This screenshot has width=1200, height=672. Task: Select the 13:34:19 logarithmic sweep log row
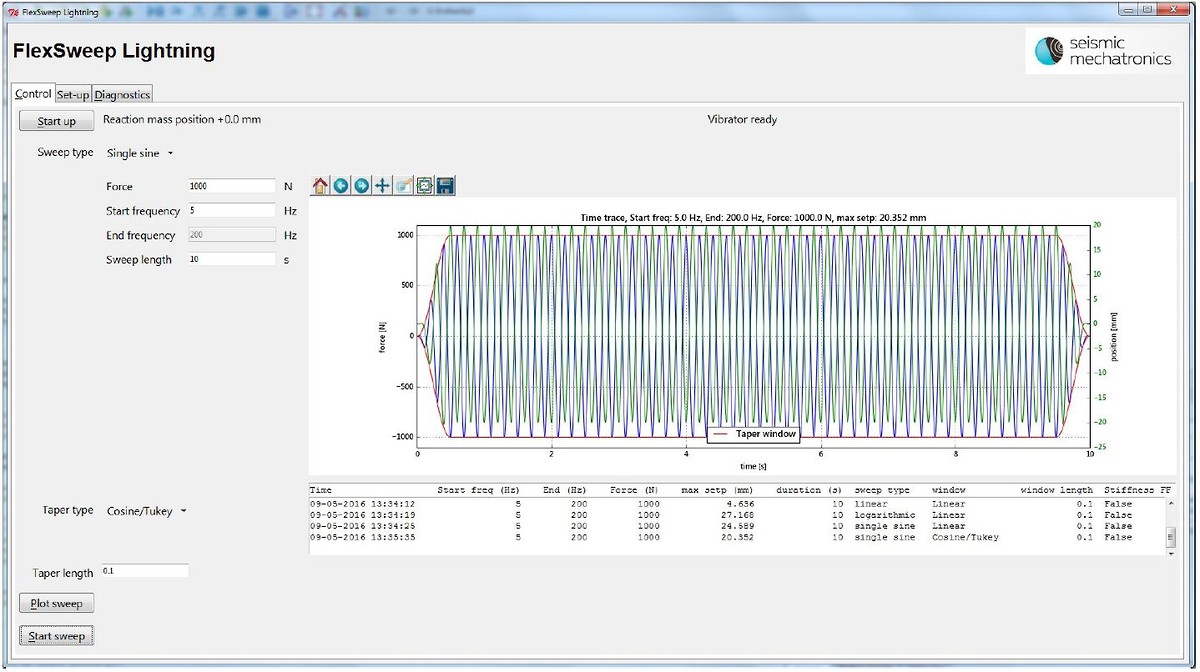tap(737, 515)
